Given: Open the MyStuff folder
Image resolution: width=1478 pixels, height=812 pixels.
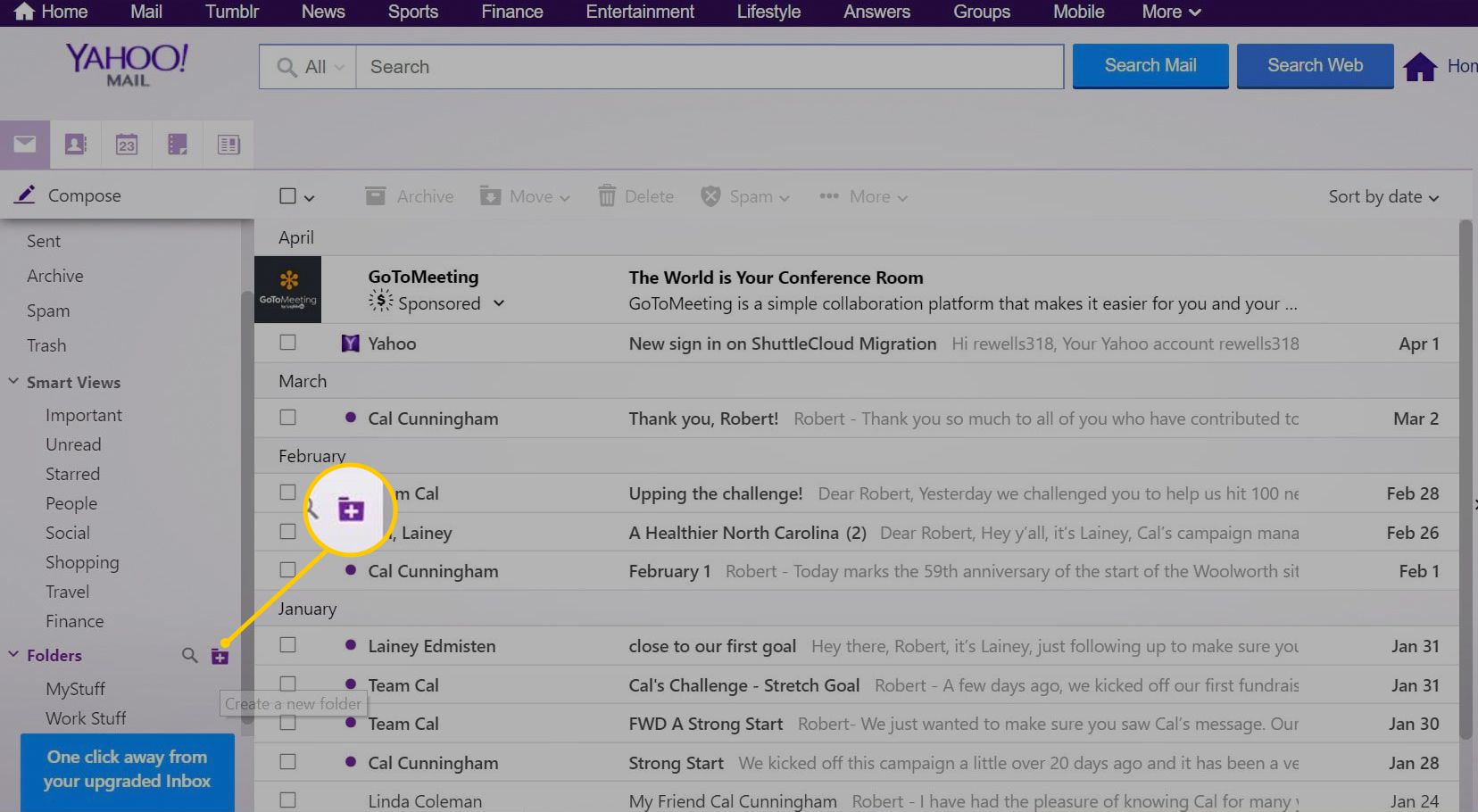Looking at the screenshot, I should pos(75,689).
